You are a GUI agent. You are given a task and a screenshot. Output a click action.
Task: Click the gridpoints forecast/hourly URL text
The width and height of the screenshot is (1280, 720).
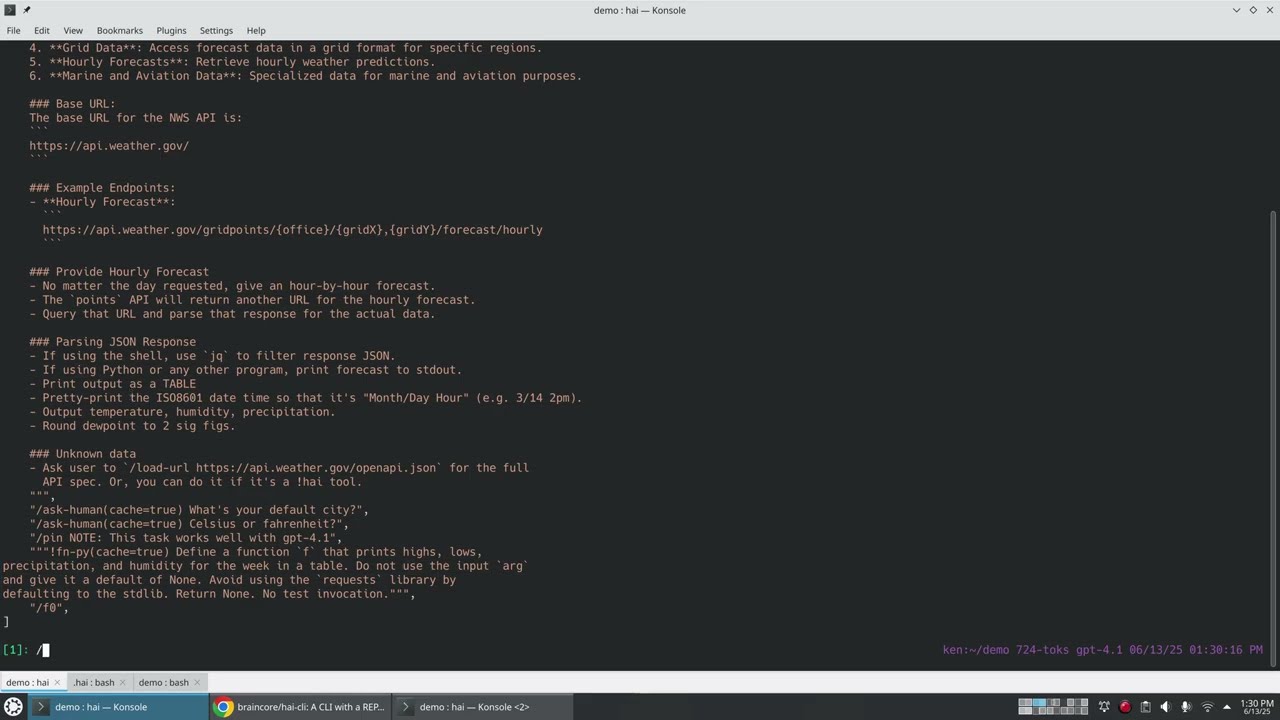(x=292, y=230)
